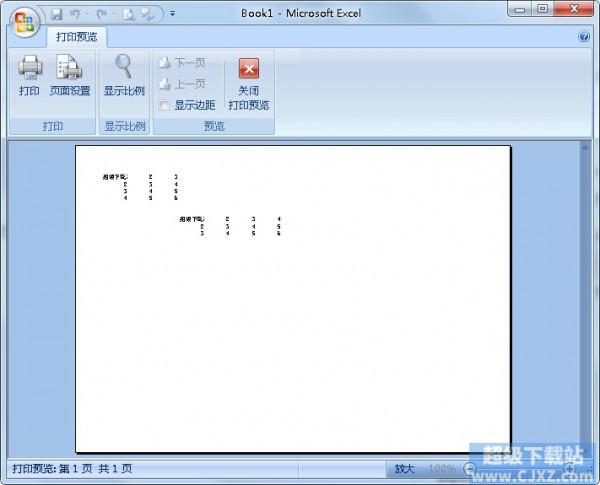Click the Office button orb
This screenshot has height=485, width=600.
(23, 21)
